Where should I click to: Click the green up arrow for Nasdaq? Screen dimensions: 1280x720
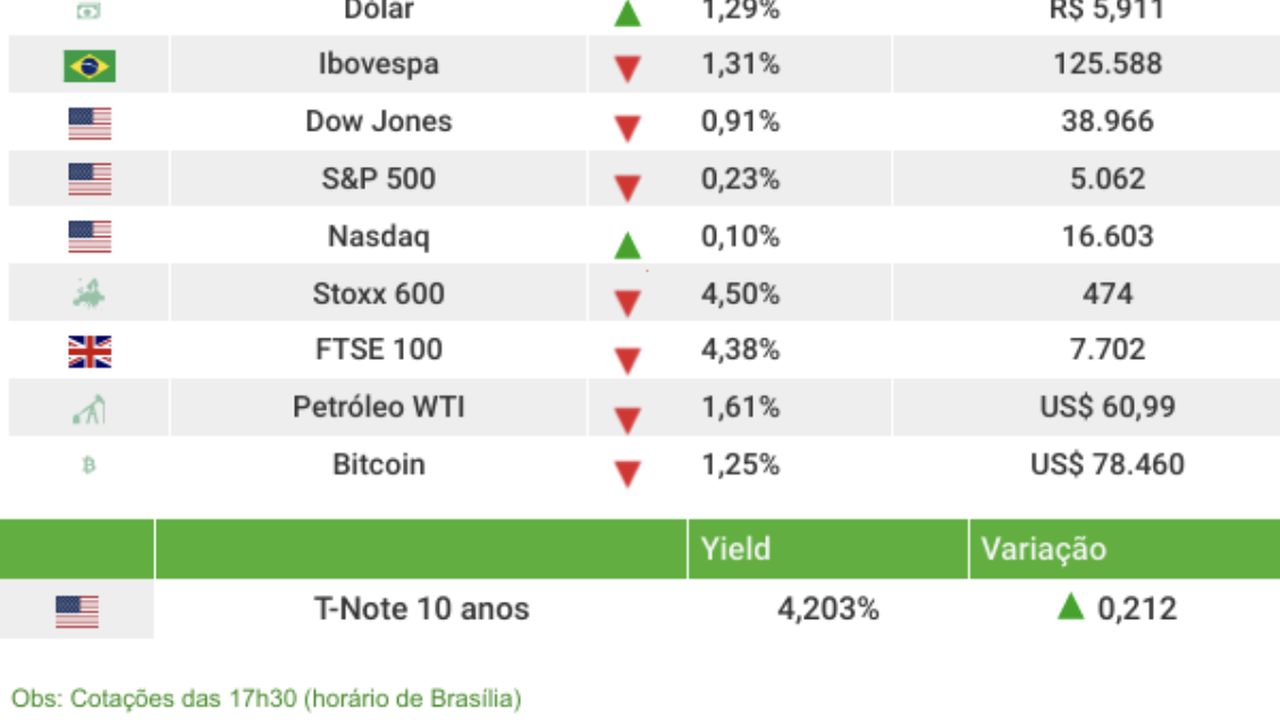coord(627,244)
